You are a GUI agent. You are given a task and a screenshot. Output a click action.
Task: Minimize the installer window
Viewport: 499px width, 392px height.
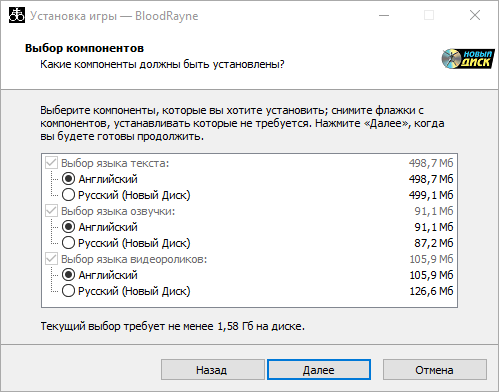tap(384, 15)
